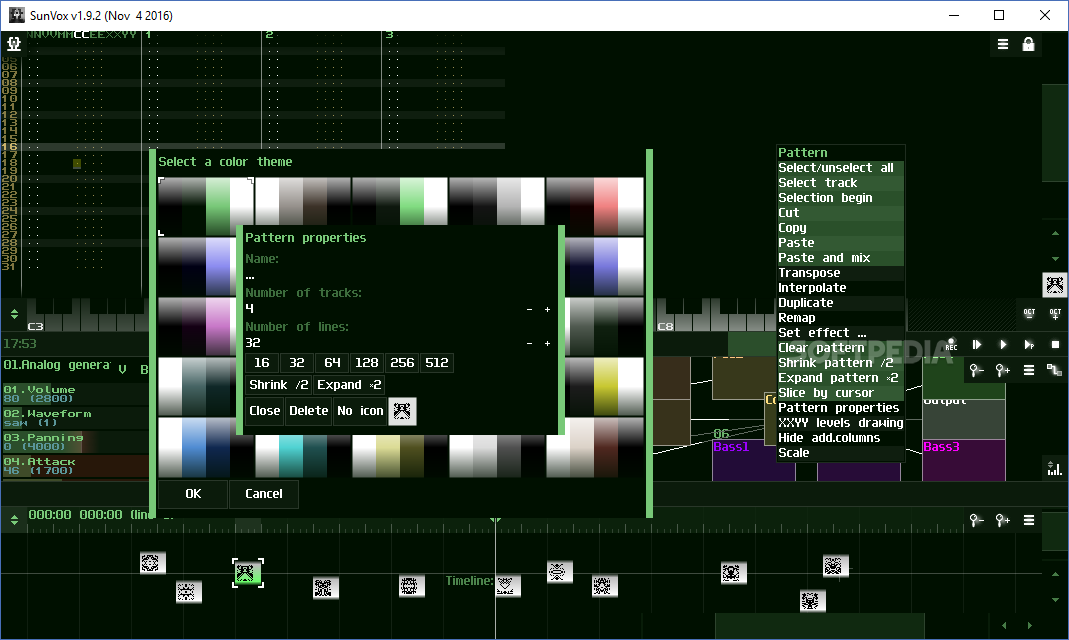Image resolution: width=1069 pixels, height=640 pixels.
Task: Click Scale in the Pattern menu
Action: point(841,453)
